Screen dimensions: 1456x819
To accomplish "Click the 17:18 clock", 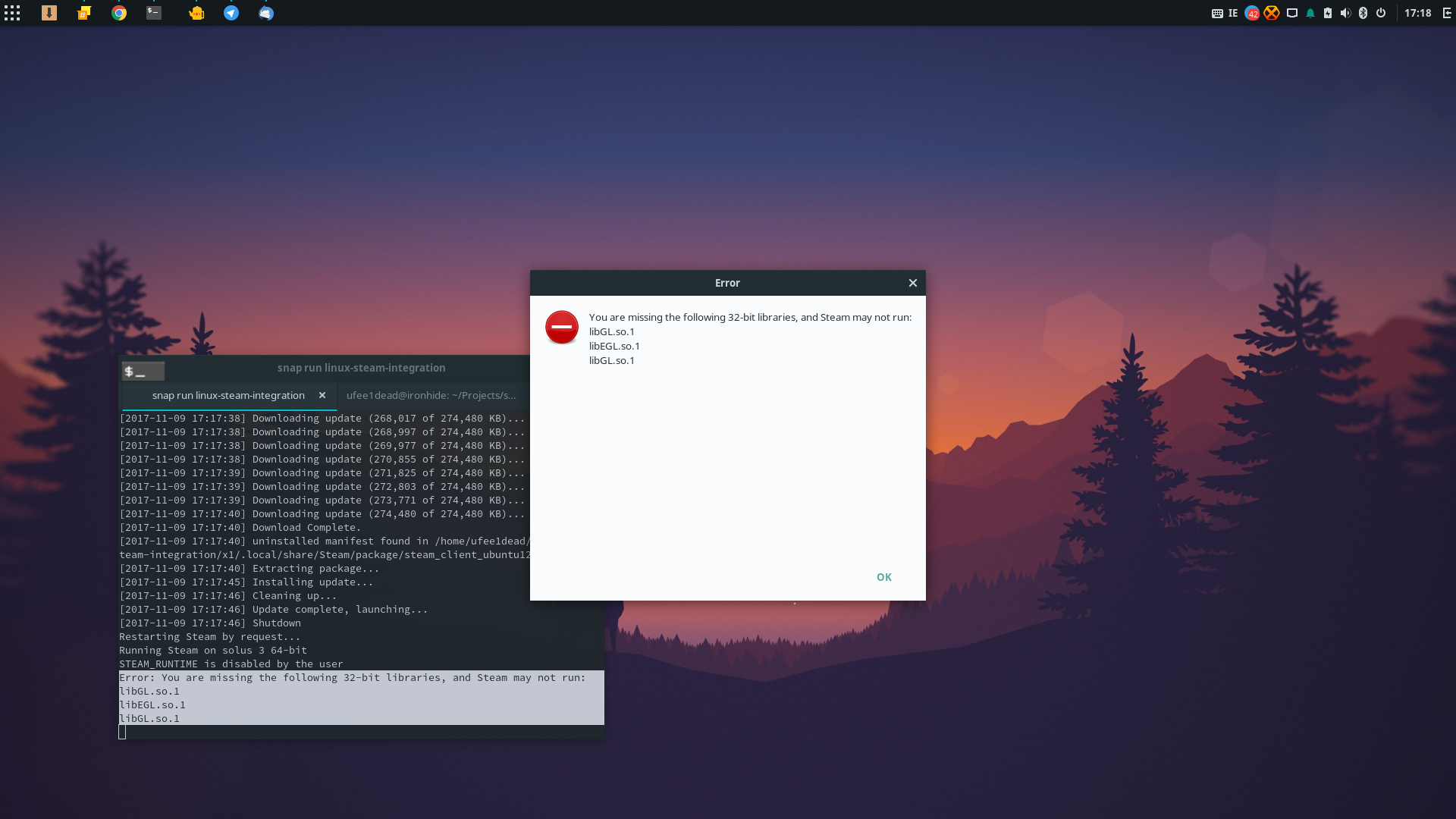I will [x=1417, y=13].
